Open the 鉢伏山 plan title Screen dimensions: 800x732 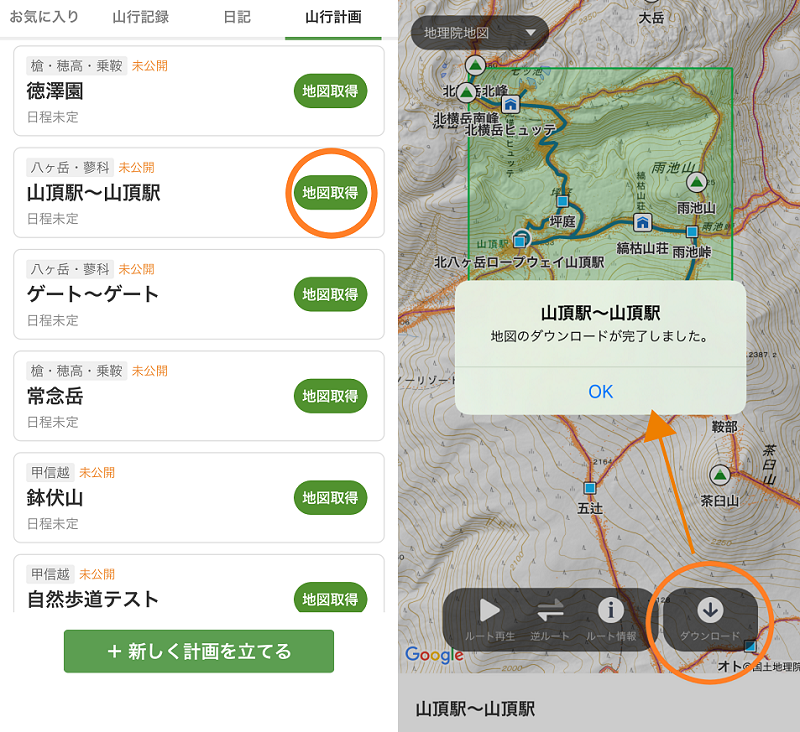point(55,498)
